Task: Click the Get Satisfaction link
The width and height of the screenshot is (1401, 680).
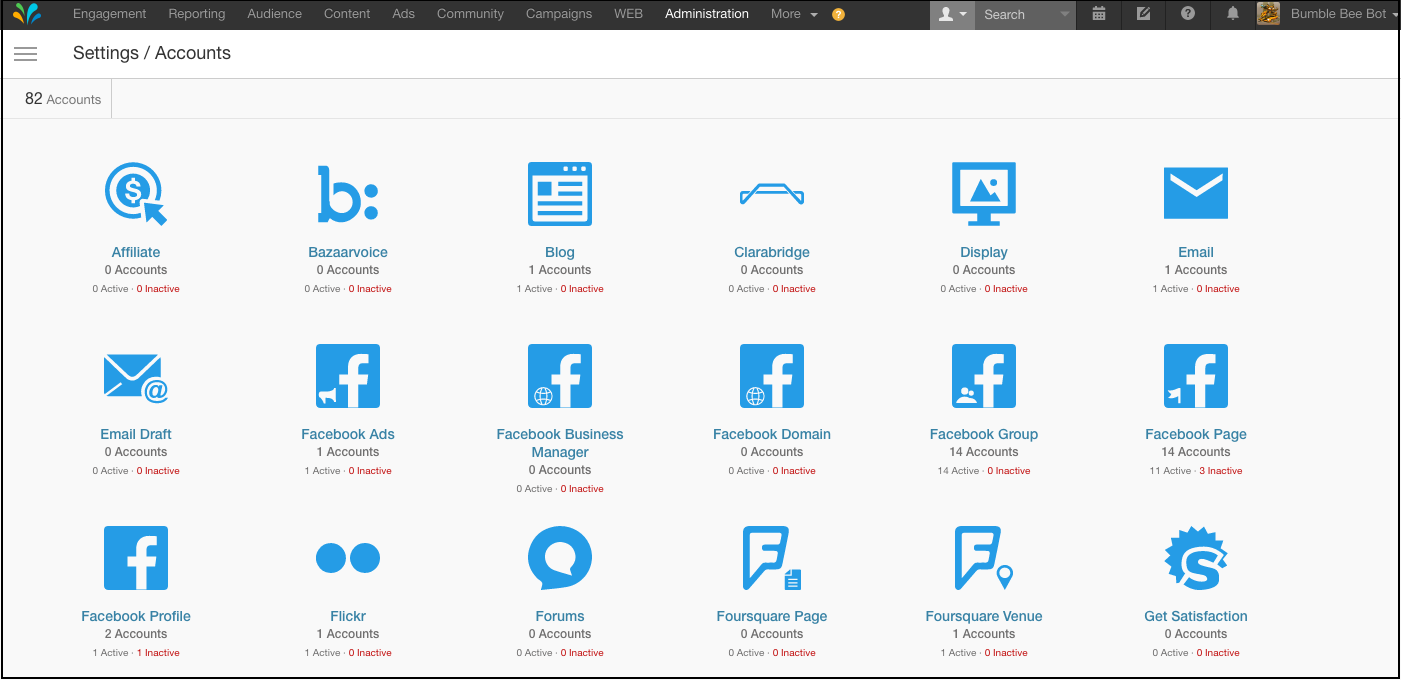Action: [x=1196, y=616]
